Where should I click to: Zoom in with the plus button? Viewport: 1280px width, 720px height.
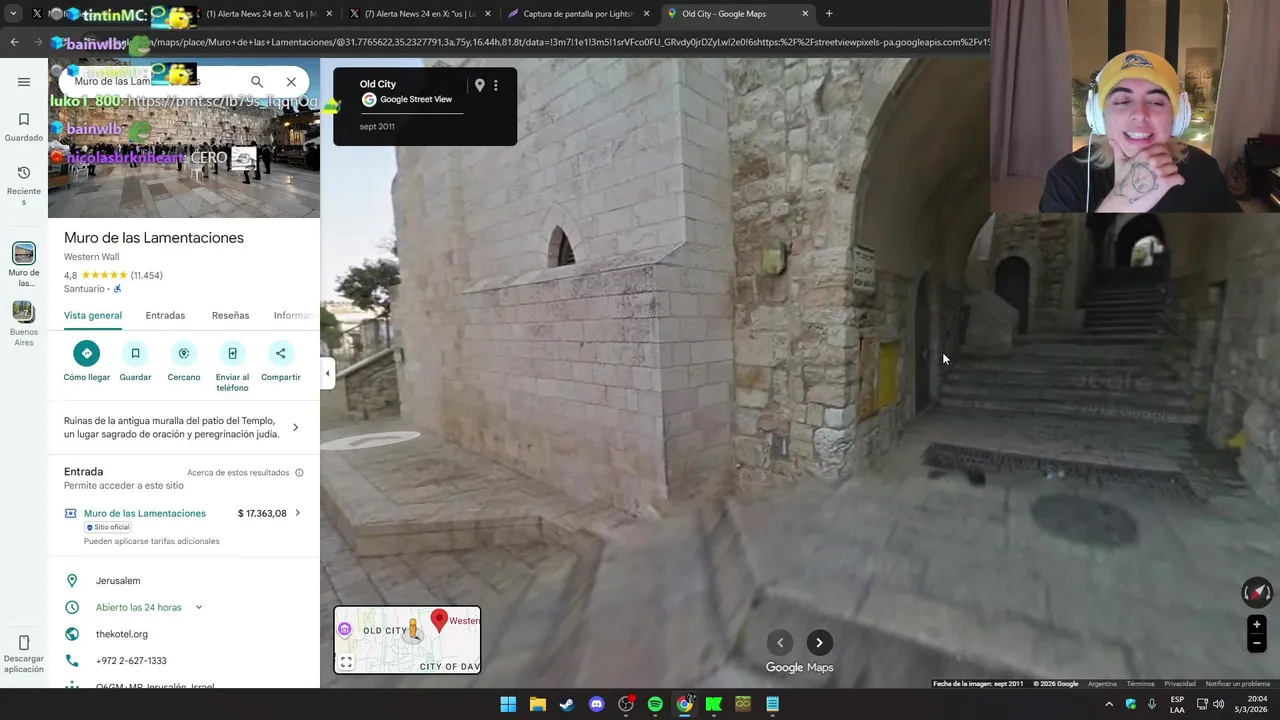point(1257,625)
